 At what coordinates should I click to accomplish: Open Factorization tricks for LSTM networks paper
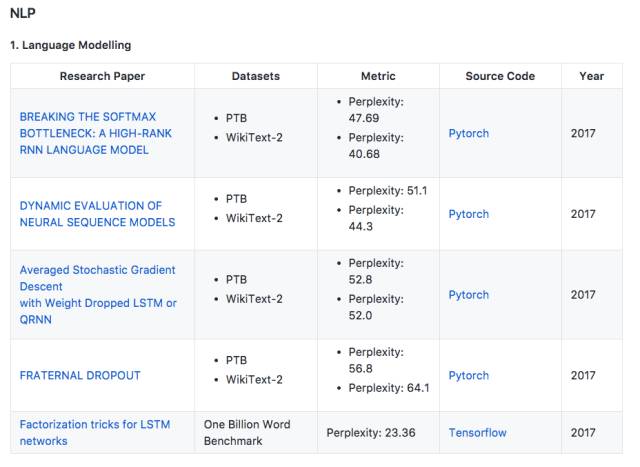[95, 432]
